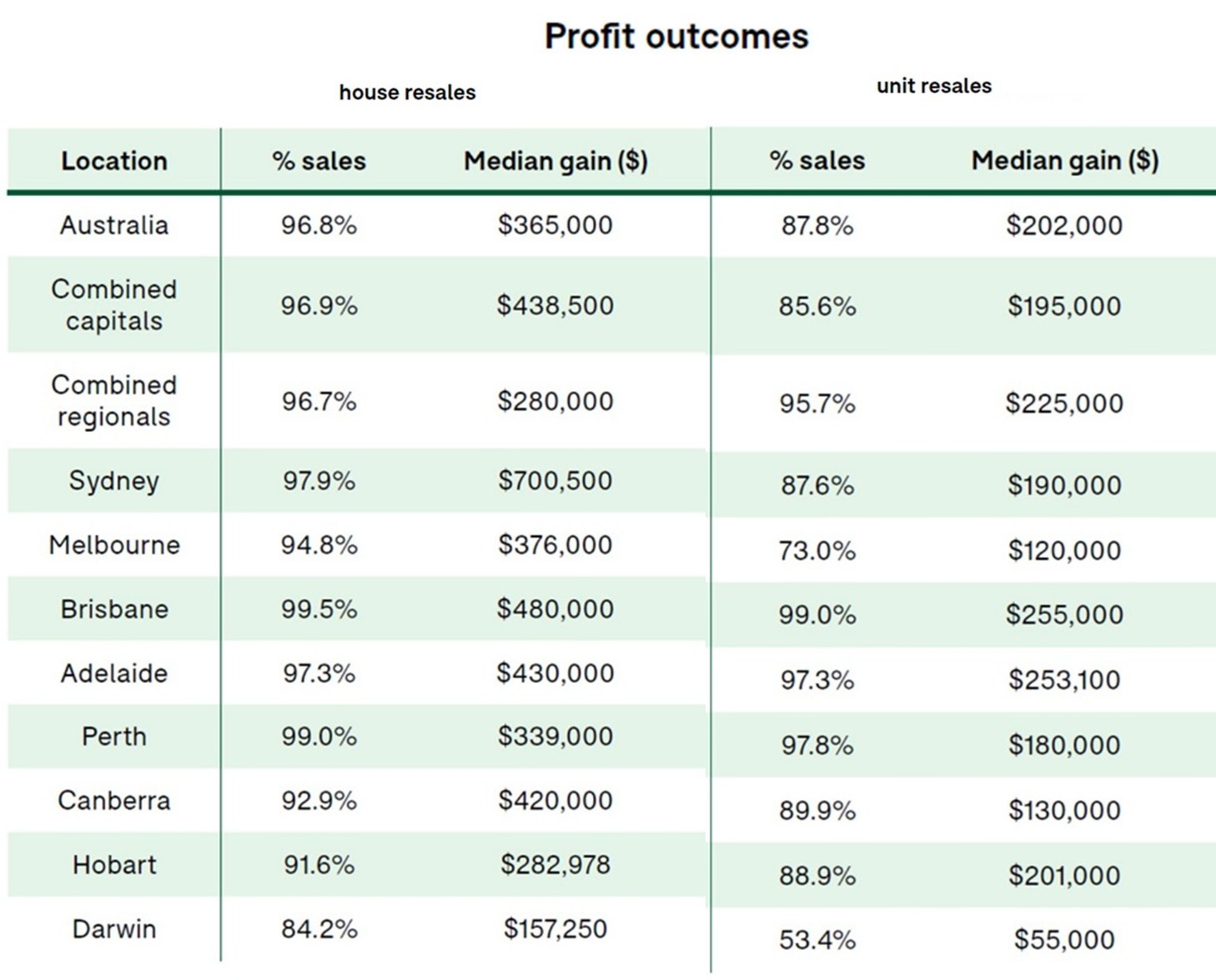This screenshot has width=1216, height=980.
Task: Select the Hobart location cell
Action: (114, 865)
